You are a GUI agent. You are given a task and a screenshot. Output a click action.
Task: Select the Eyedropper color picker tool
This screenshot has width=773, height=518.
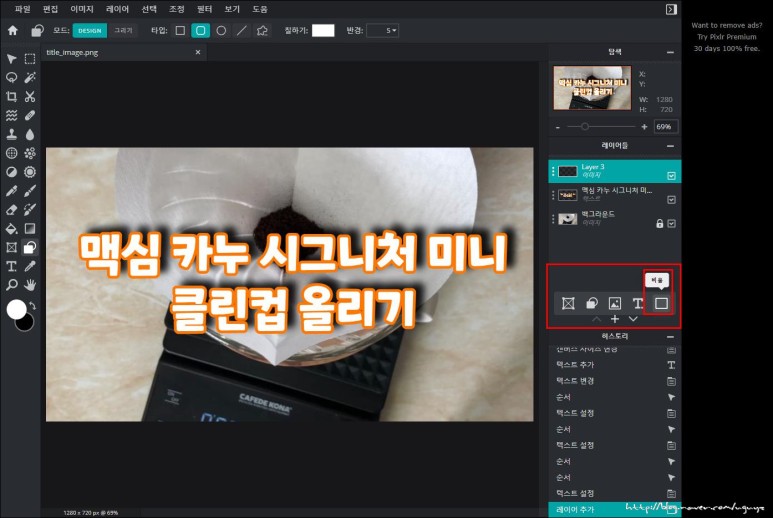coord(30,266)
